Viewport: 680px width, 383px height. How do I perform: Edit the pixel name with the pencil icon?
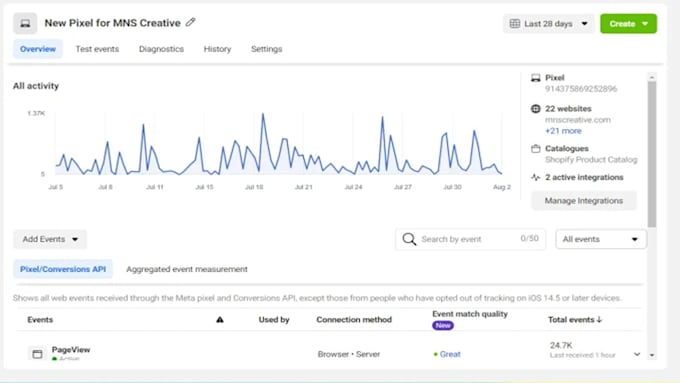190,22
